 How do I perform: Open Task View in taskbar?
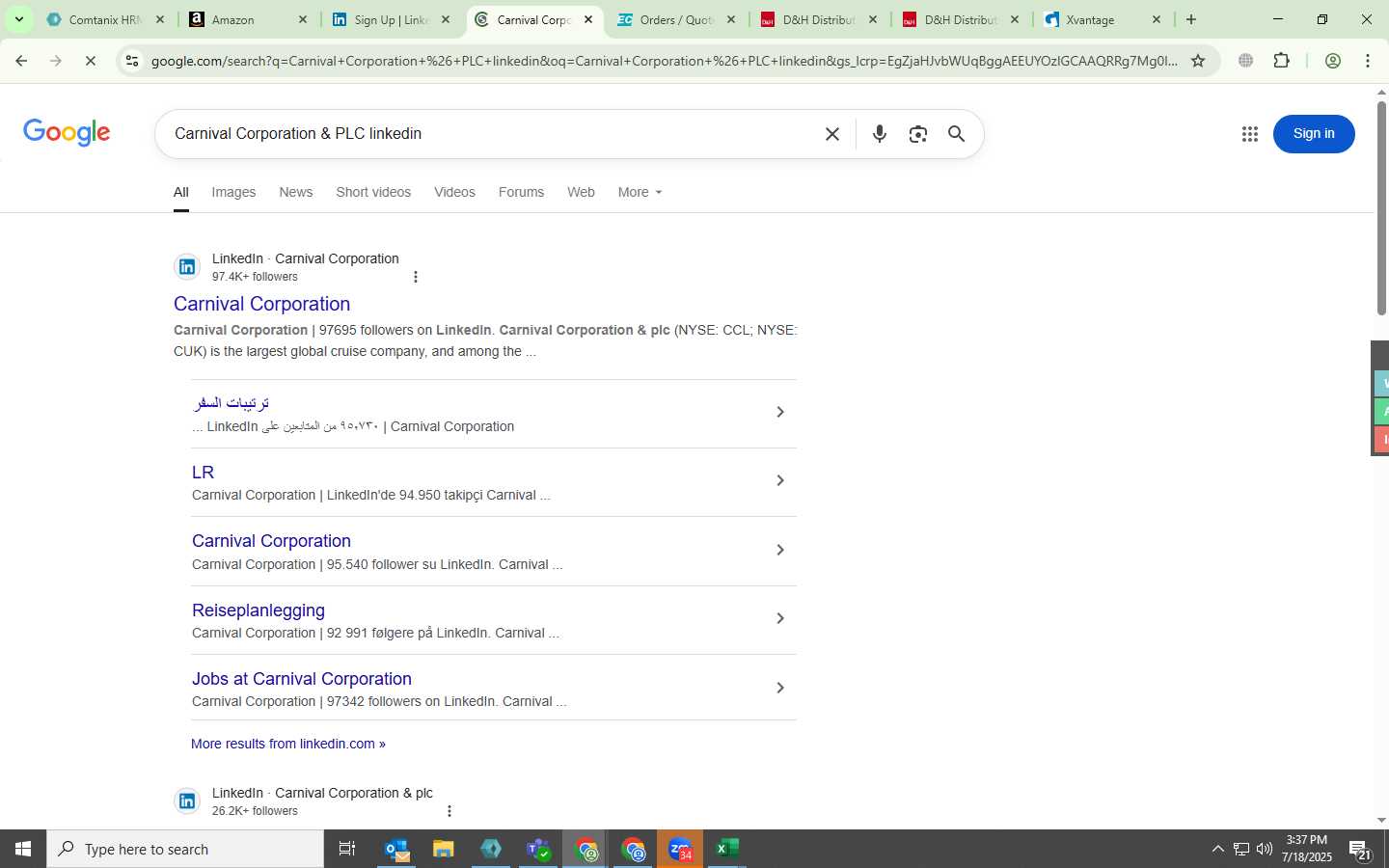(x=347, y=849)
